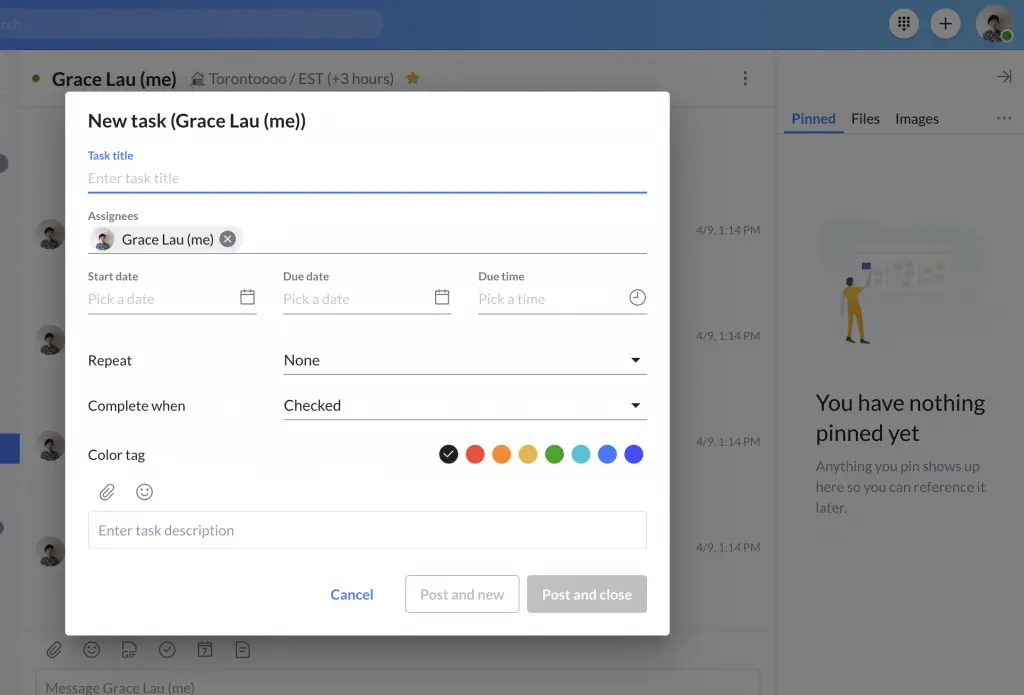The image size is (1024, 695).
Task: Click the paperclip attachment icon in task dialog
Action: point(107,492)
